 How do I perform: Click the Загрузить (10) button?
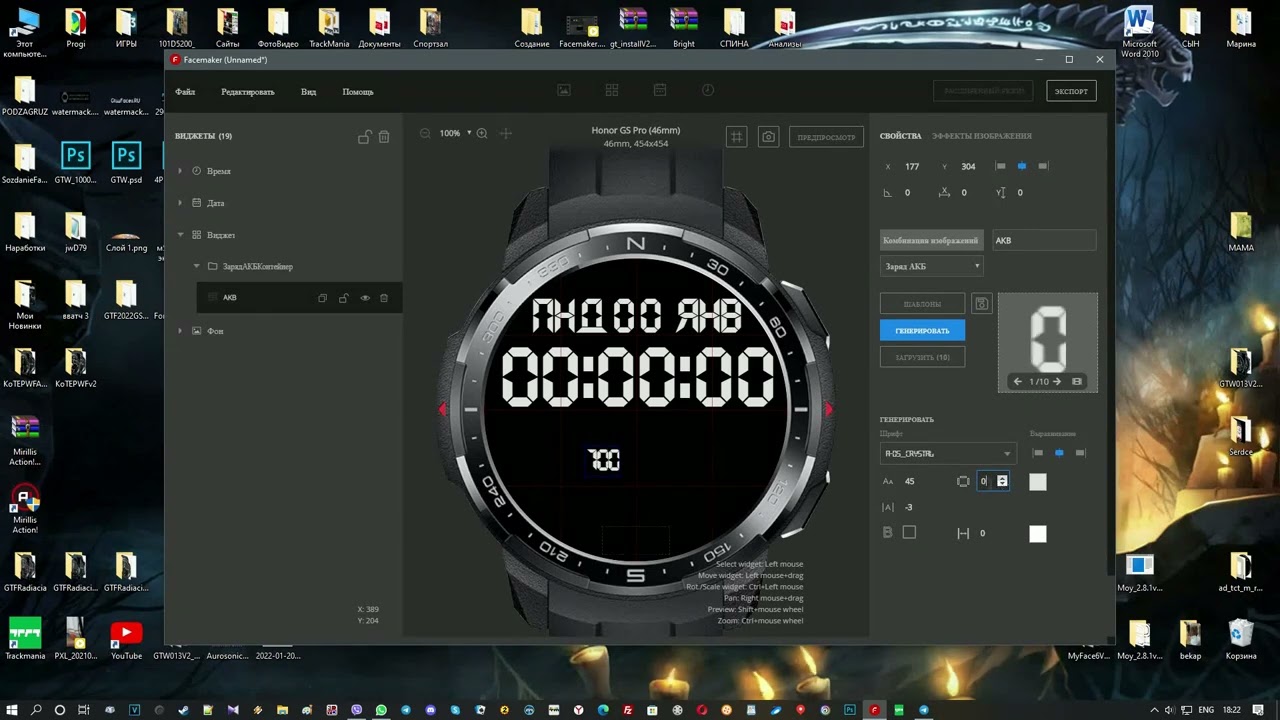[922, 357]
